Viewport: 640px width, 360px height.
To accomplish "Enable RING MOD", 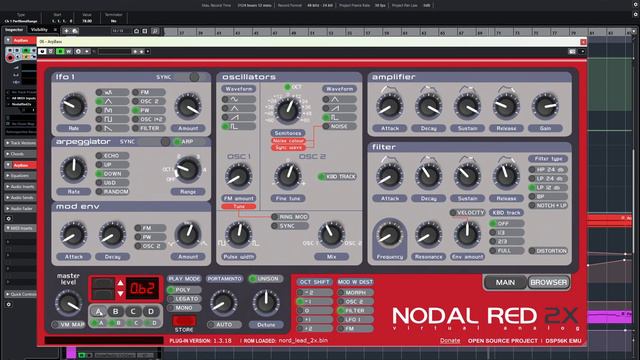I will click(x=290, y=217).
